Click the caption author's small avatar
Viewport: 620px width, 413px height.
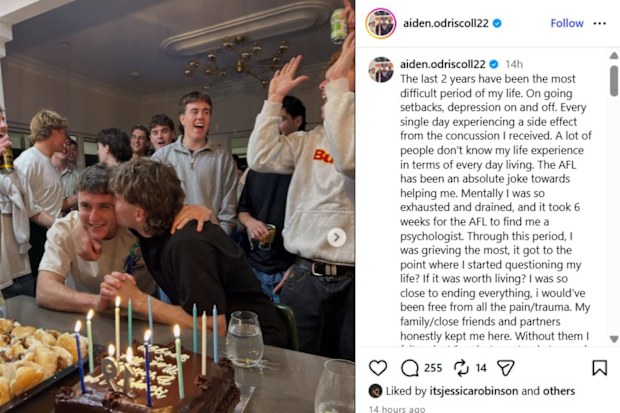[x=381, y=70]
